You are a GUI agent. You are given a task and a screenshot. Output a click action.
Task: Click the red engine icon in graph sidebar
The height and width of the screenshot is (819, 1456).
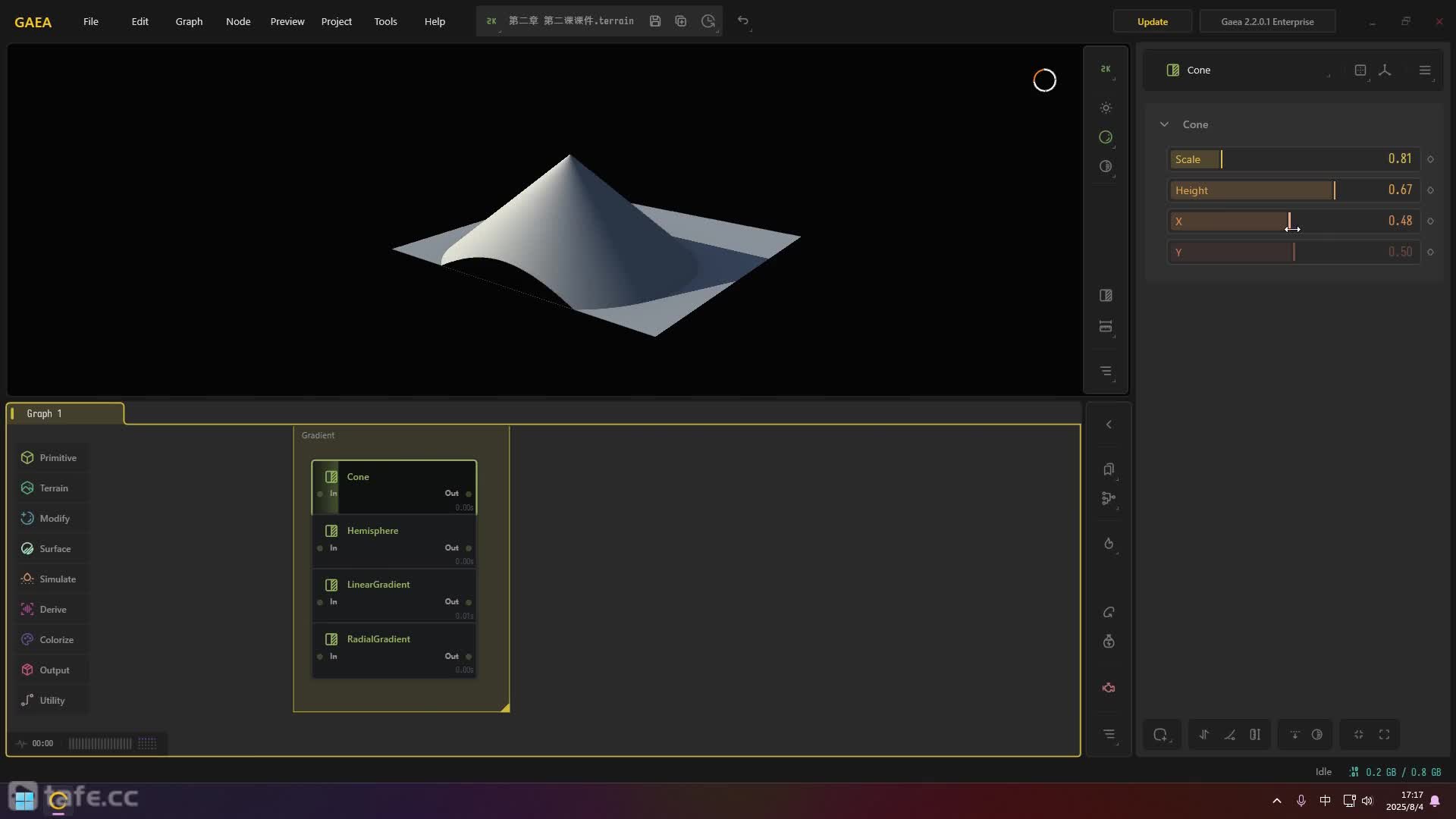(1109, 688)
